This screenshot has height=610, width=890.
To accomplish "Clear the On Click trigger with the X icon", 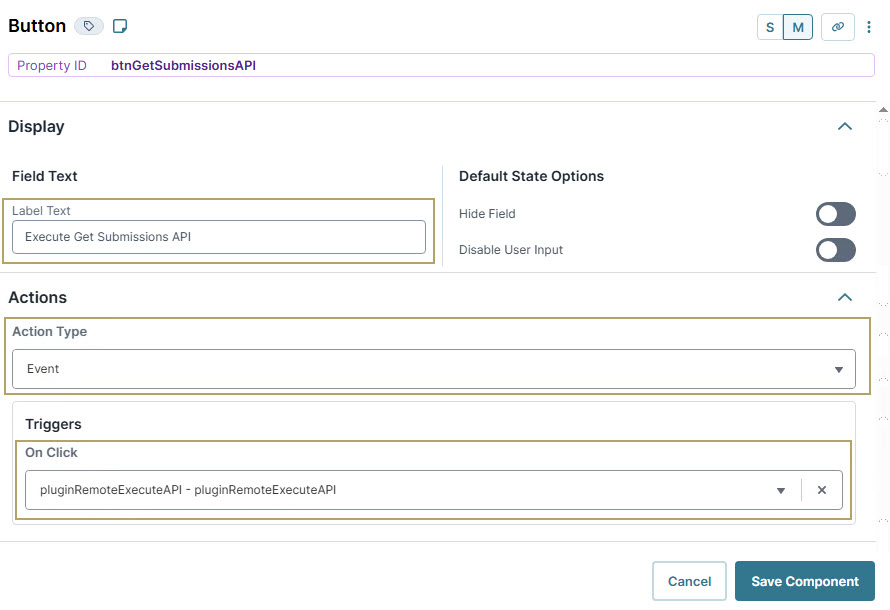I will pos(822,490).
